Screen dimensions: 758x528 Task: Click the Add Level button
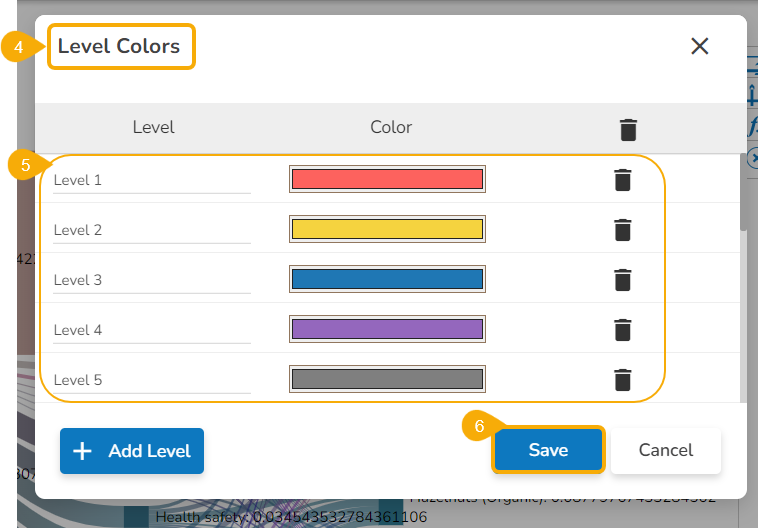click(132, 451)
